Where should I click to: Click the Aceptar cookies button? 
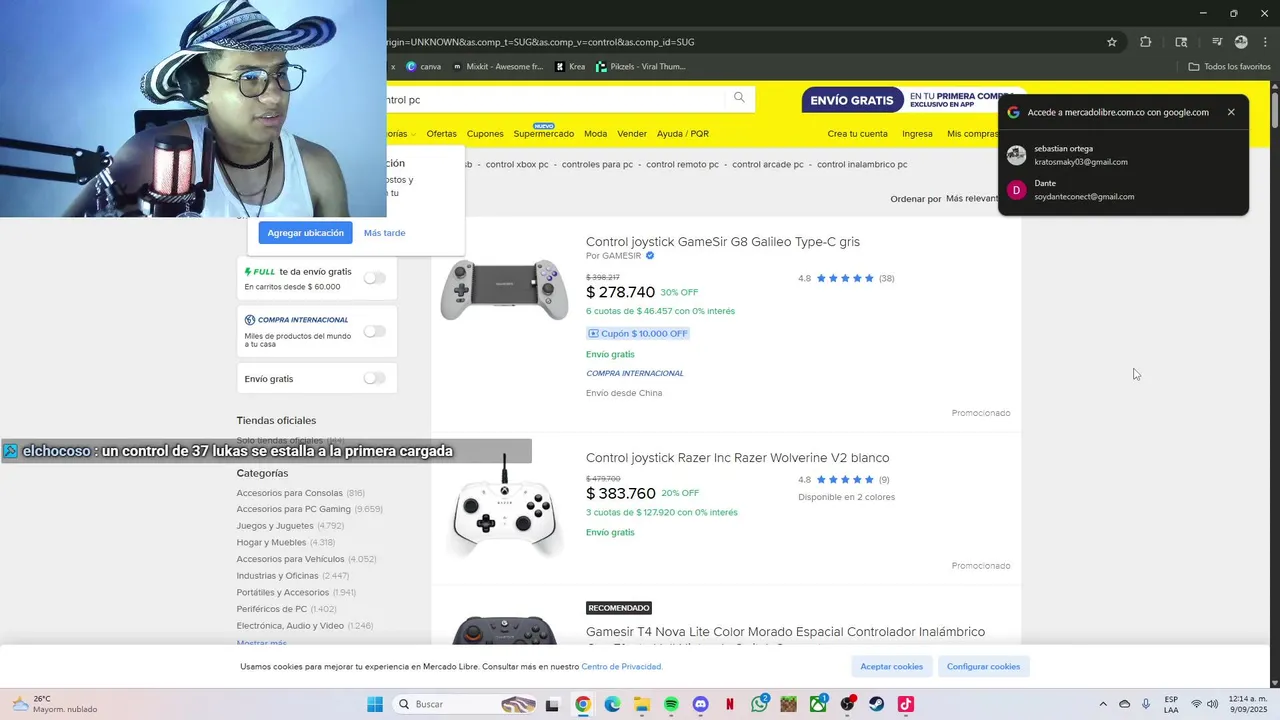click(x=892, y=666)
